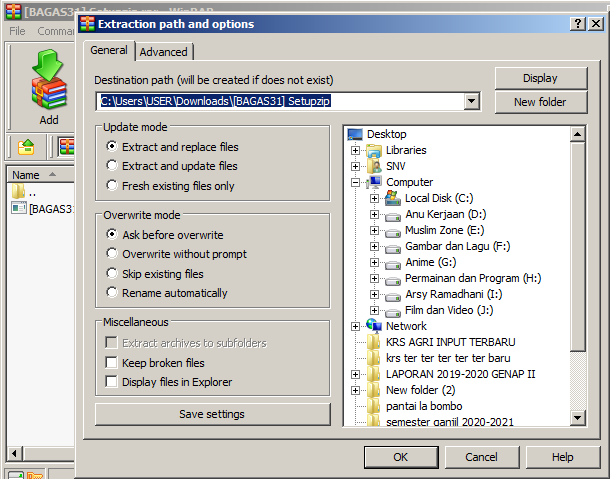Select Ask before overwrite option
610x479 pixels.
pyautogui.click(x=112, y=234)
